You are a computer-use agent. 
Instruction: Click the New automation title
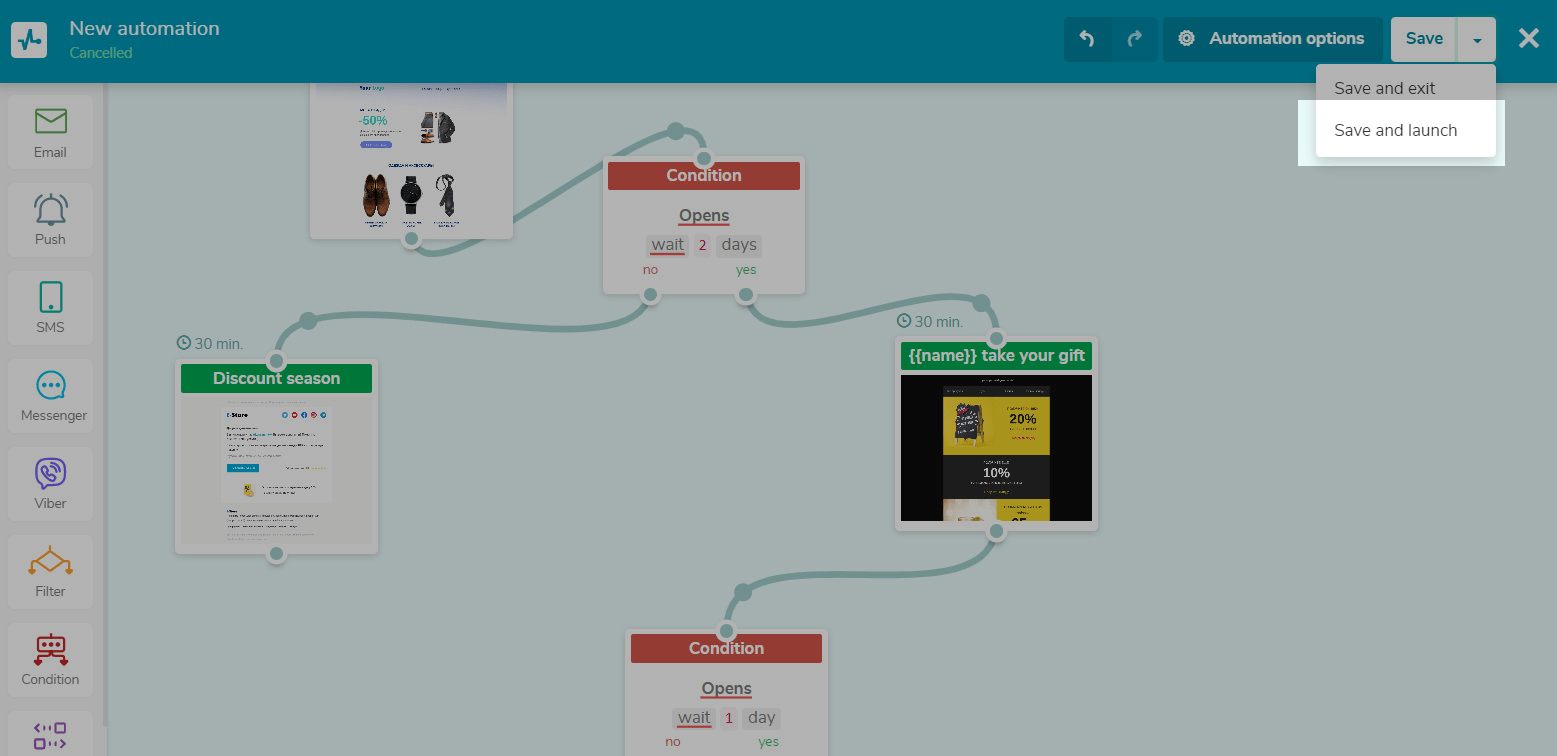point(144,28)
